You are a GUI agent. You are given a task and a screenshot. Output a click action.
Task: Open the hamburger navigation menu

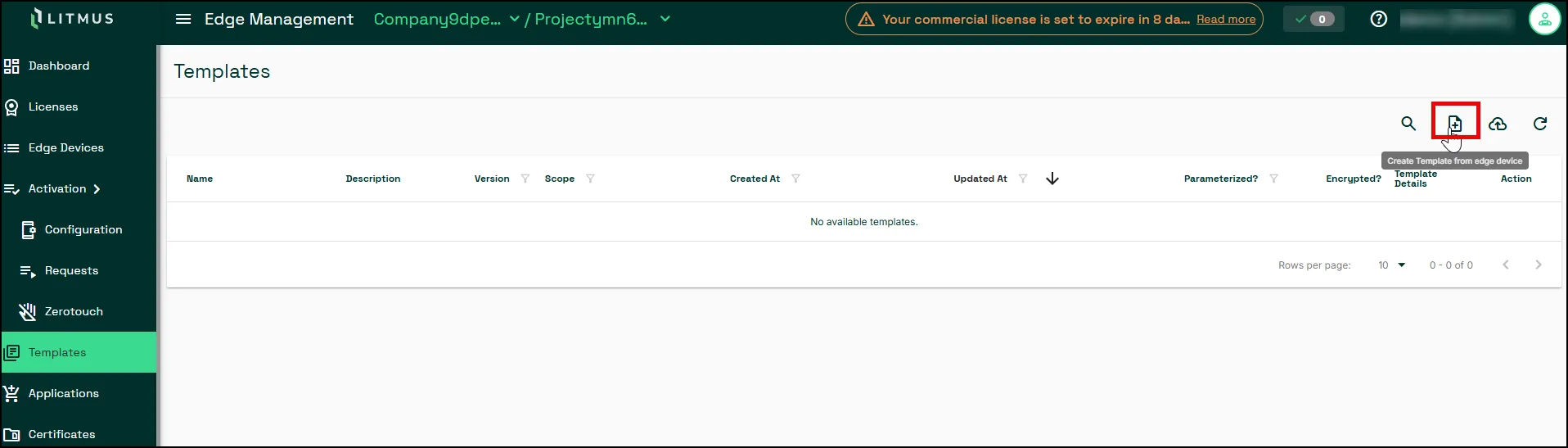coord(183,19)
